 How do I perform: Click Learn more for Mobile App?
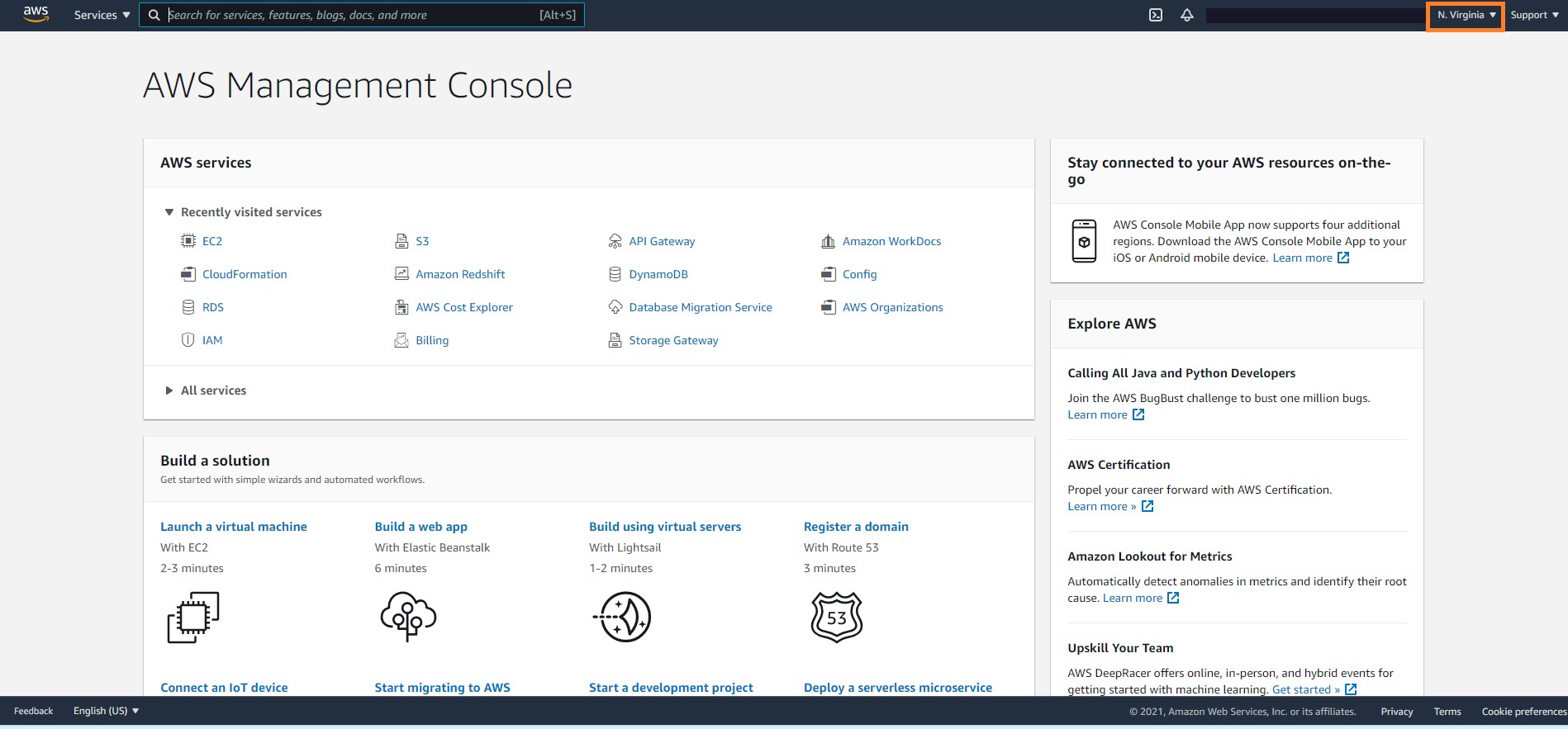(1310, 258)
